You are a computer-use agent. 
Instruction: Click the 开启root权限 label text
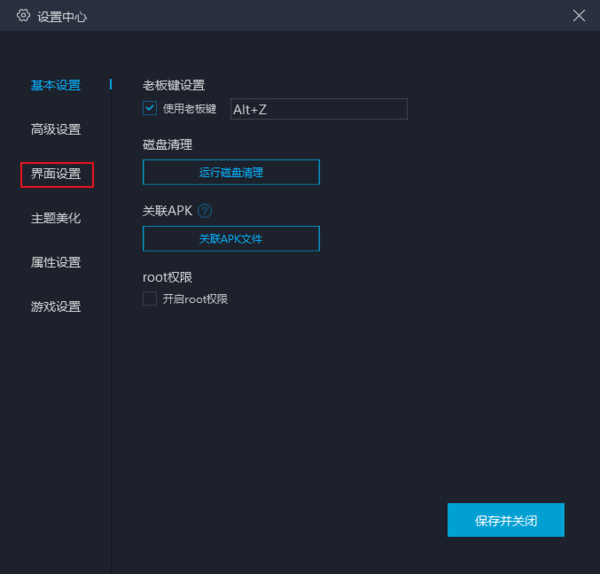pos(195,298)
